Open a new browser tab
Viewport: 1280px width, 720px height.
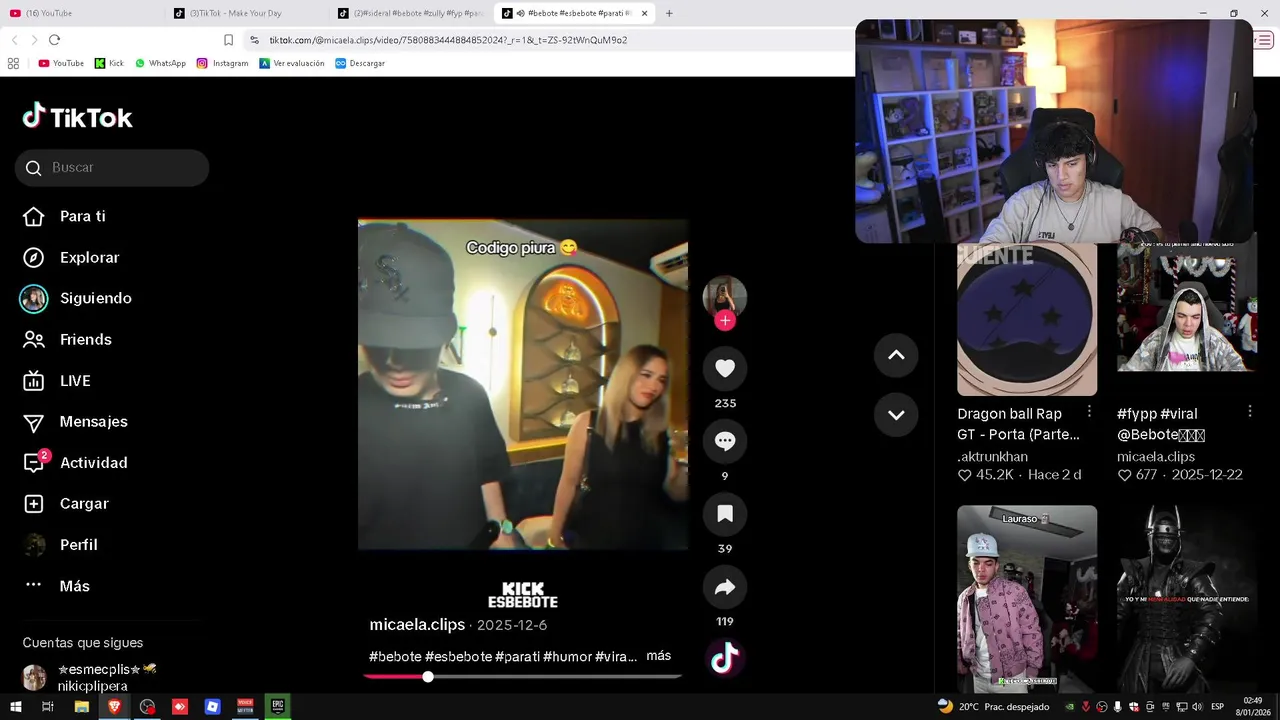pyautogui.click(x=669, y=13)
